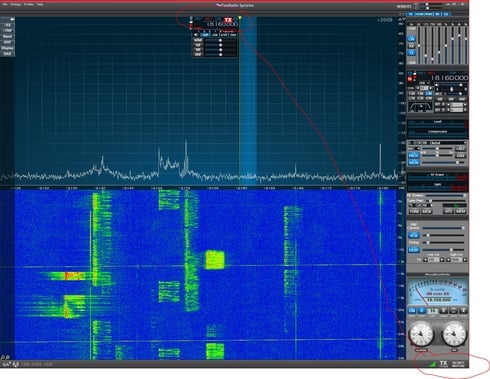This screenshot has height=379, width=490.
Task: Click the left round analog gauge
Action: tap(421, 334)
